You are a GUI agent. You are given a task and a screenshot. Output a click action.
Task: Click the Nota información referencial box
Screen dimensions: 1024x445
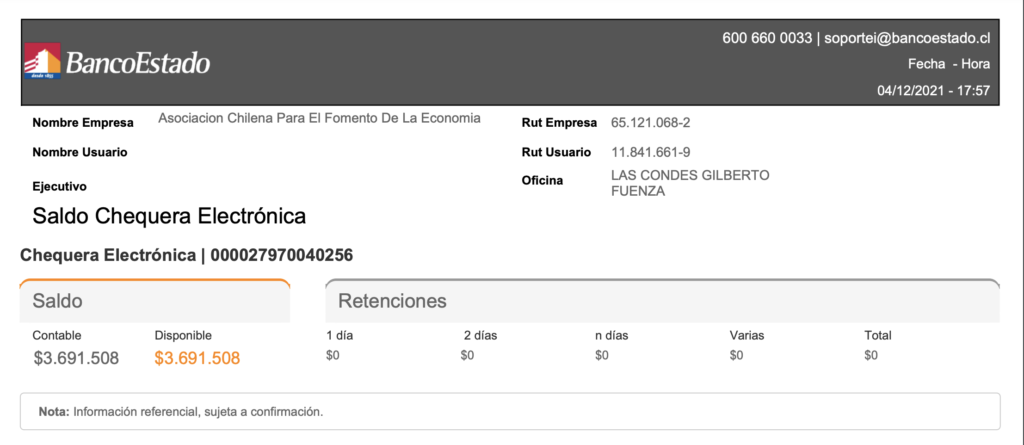pos(510,412)
